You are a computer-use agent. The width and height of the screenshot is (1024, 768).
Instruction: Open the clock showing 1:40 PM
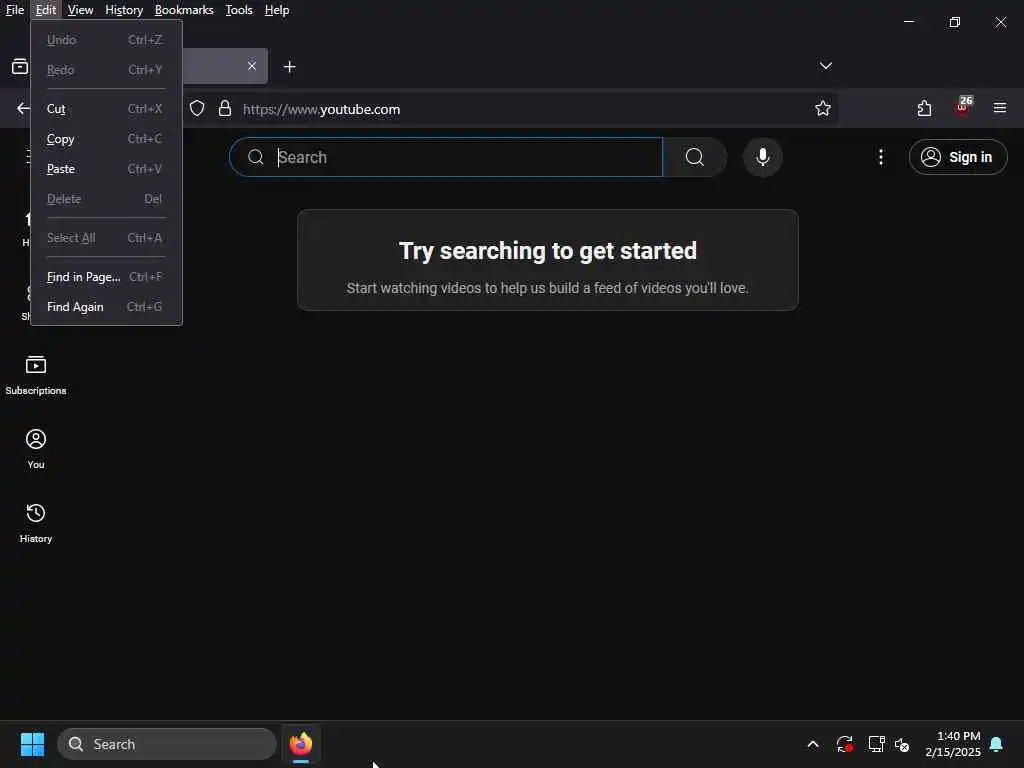pyautogui.click(x=953, y=744)
